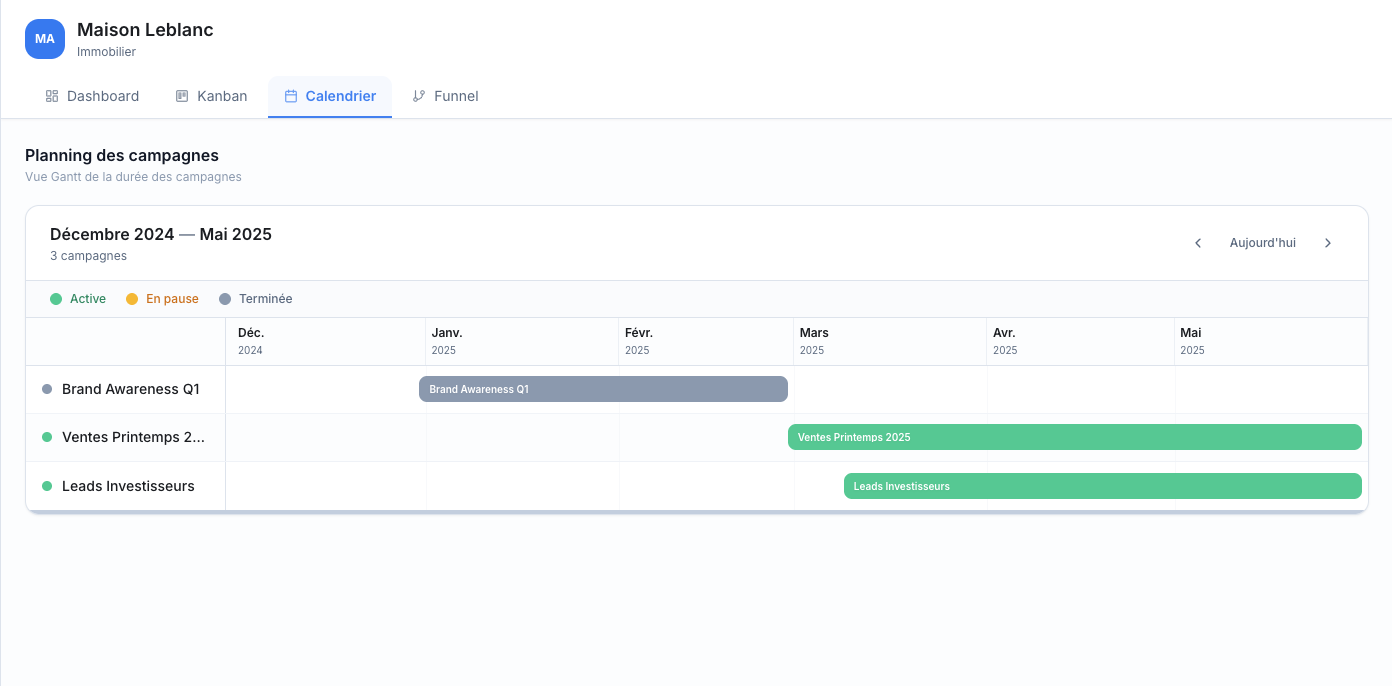The width and height of the screenshot is (1392, 686).
Task: Click the orange En pause legend dot
Action: click(x=132, y=299)
